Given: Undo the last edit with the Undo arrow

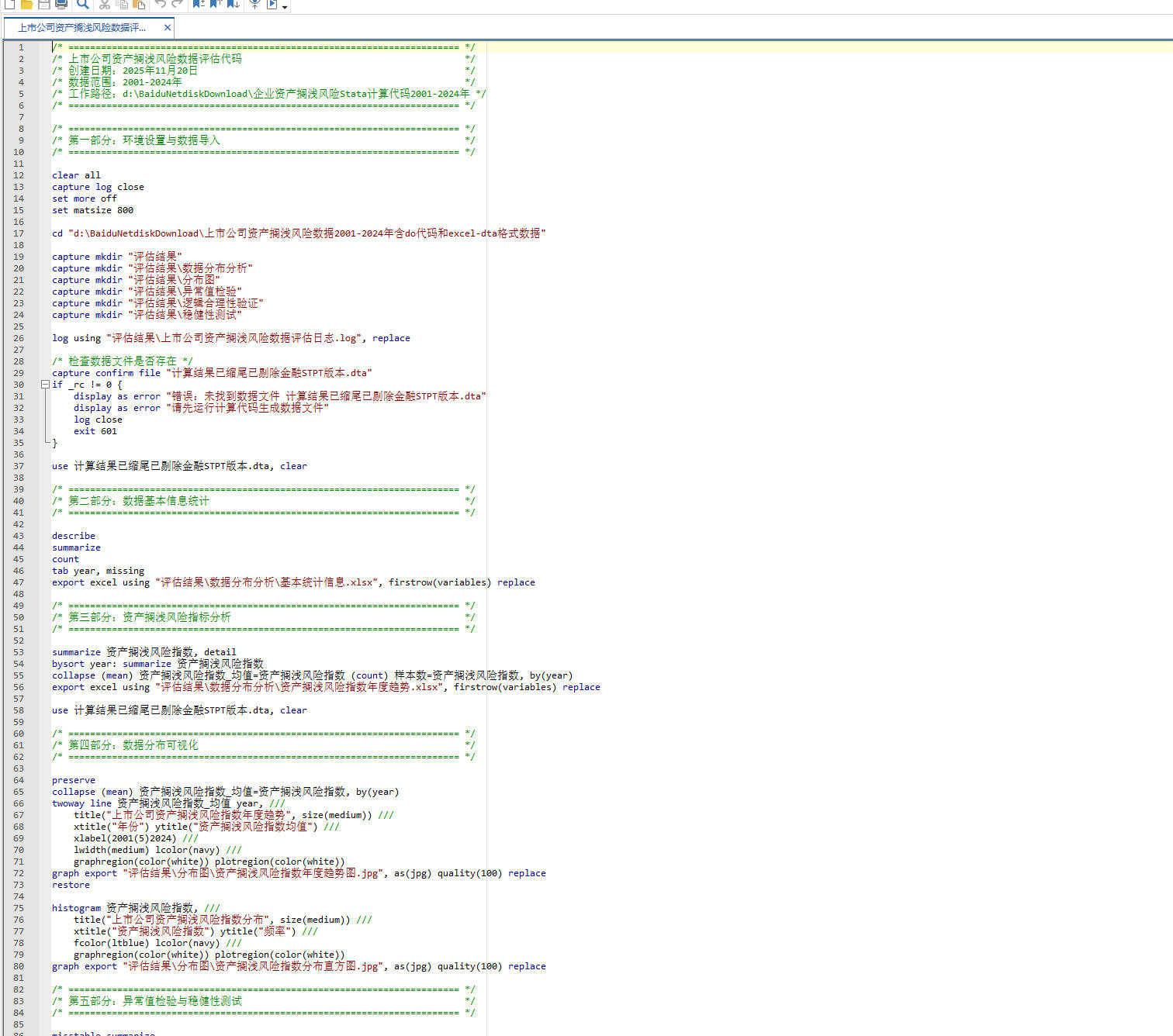Looking at the screenshot, I should coord(161,4).
